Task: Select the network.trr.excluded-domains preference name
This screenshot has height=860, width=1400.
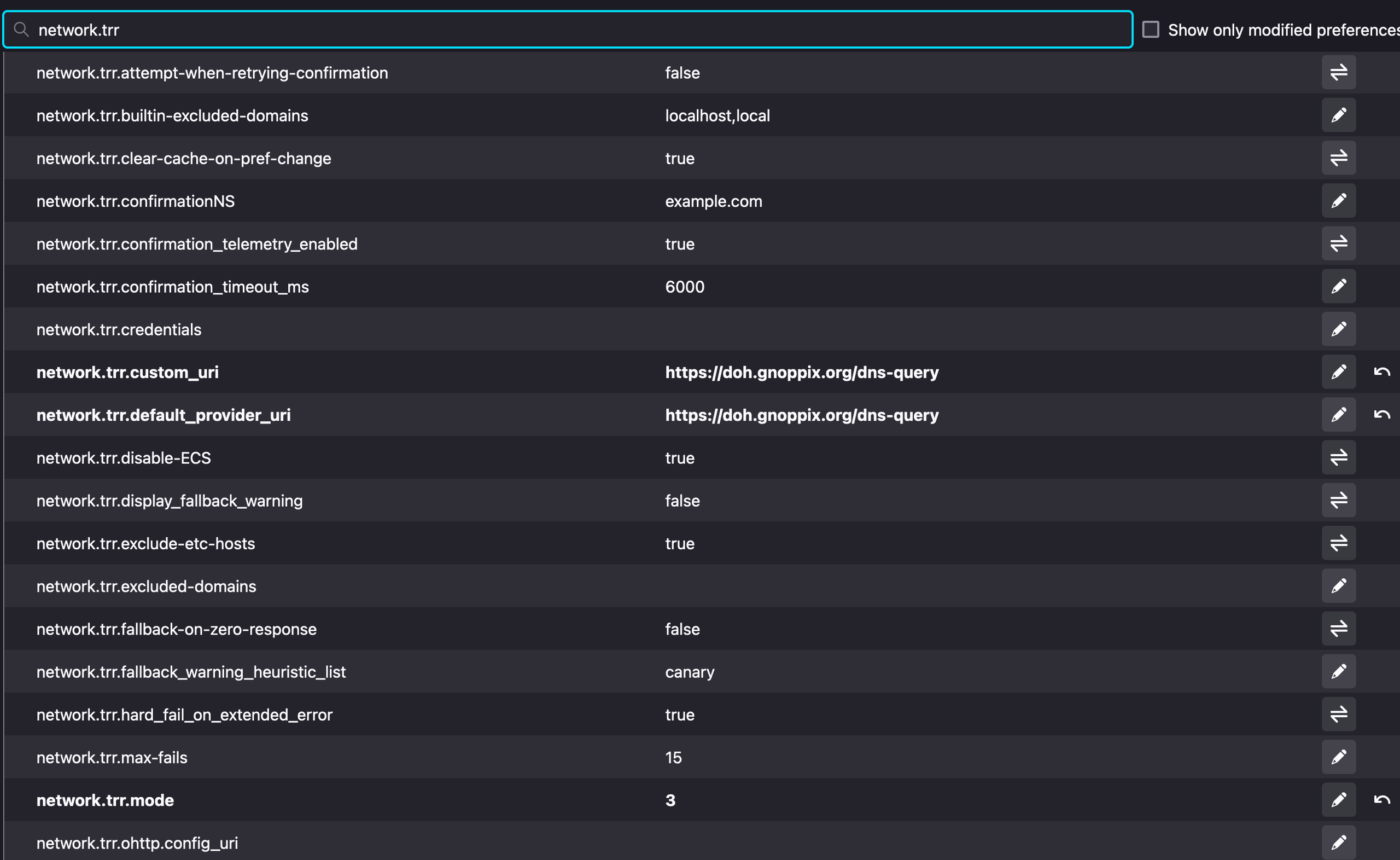Action: tap(146, 586)
